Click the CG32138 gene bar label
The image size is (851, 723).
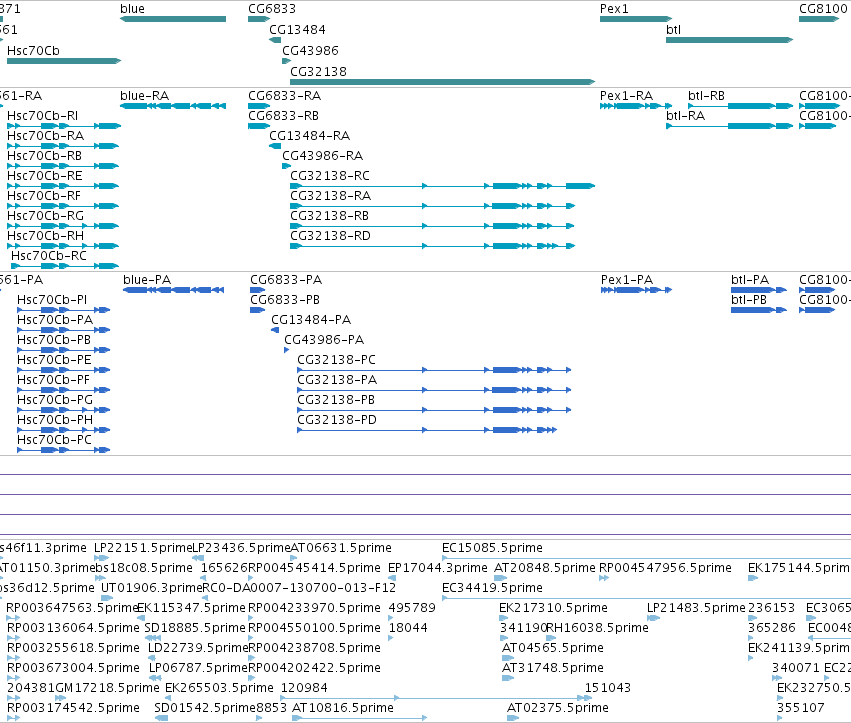[x=318, y=72]
